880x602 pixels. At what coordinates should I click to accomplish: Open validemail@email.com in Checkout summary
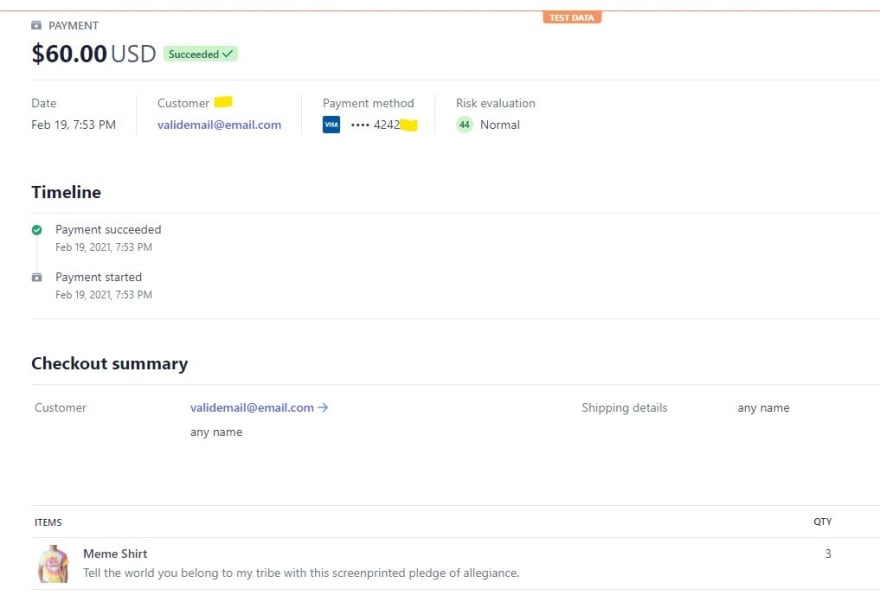[x=252, y=408]
